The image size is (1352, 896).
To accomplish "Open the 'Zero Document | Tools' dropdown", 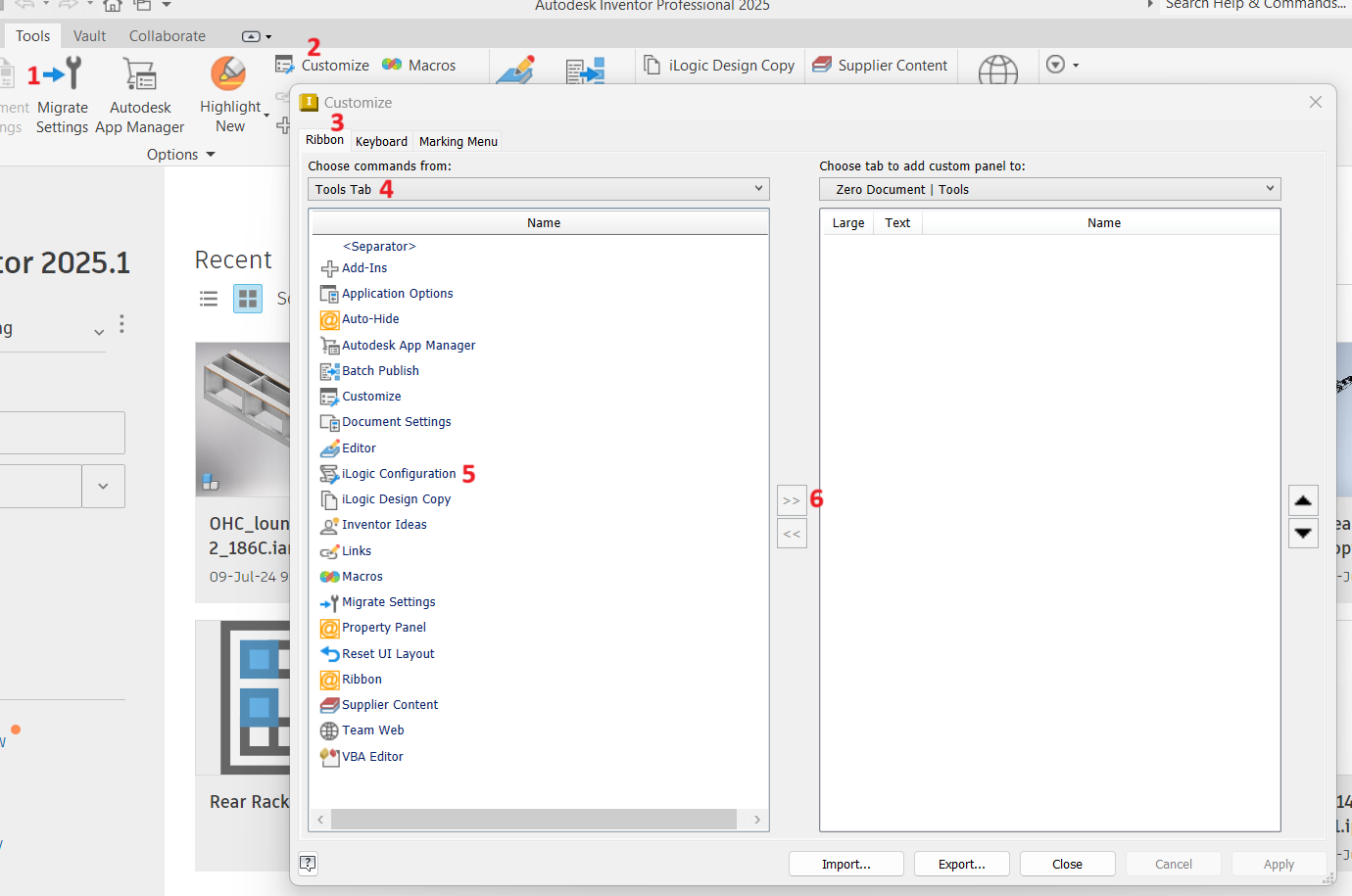I will 1050,189.
